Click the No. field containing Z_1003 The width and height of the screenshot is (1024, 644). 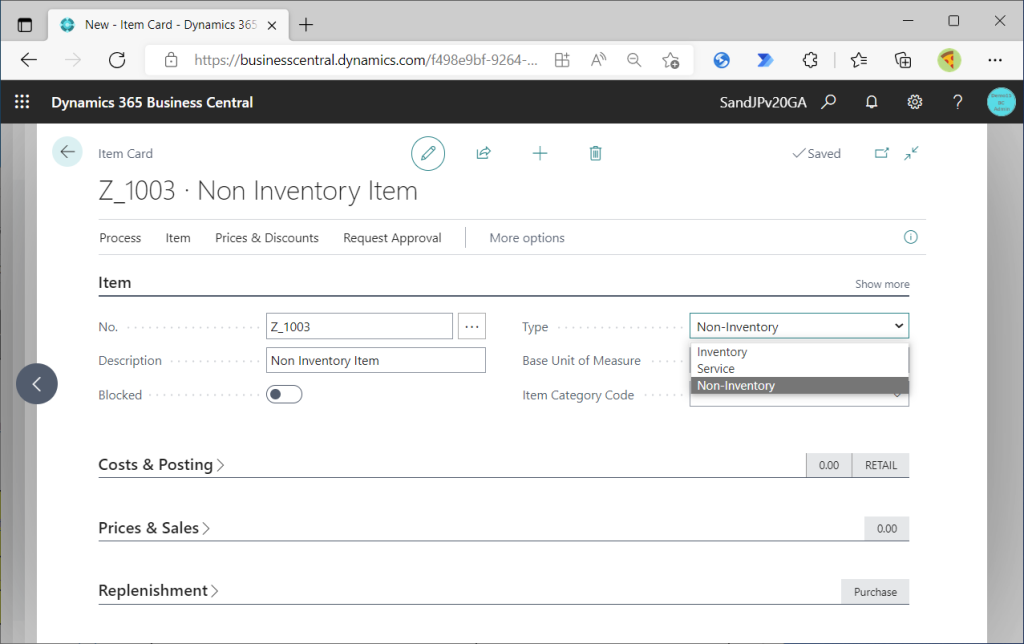[359, 326]
